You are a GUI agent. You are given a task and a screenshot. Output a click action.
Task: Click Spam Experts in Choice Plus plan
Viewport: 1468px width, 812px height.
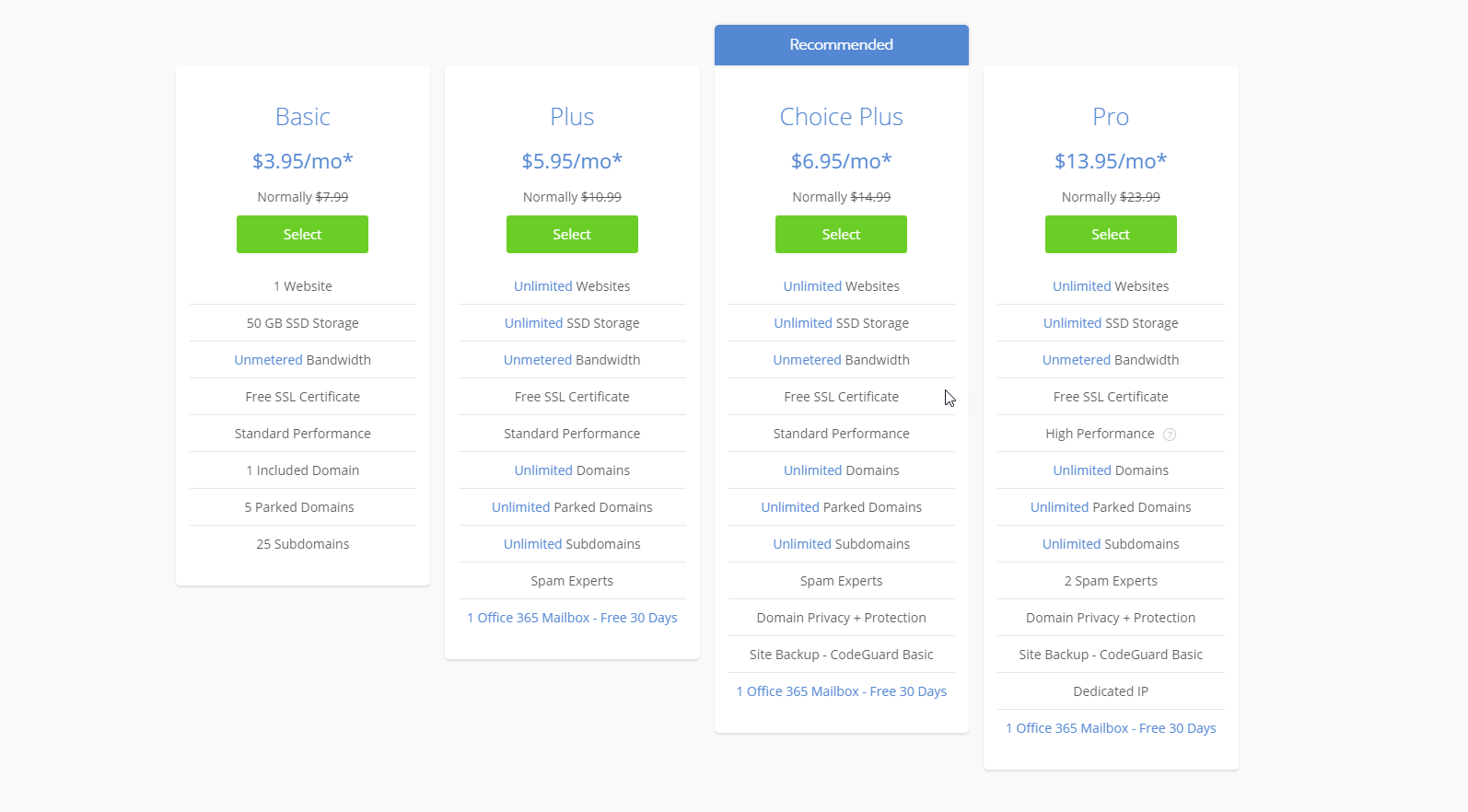coord(841,581)
